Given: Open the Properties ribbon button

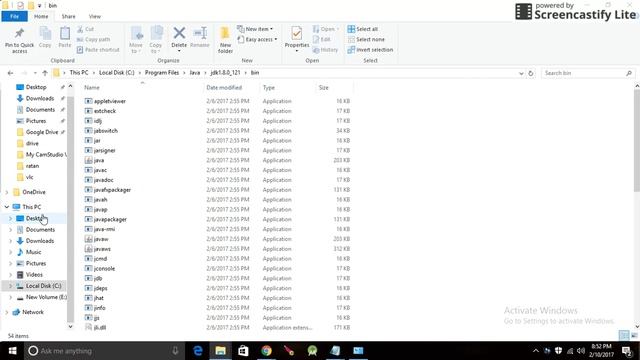Looking at the screenshot, I should 297,38.
